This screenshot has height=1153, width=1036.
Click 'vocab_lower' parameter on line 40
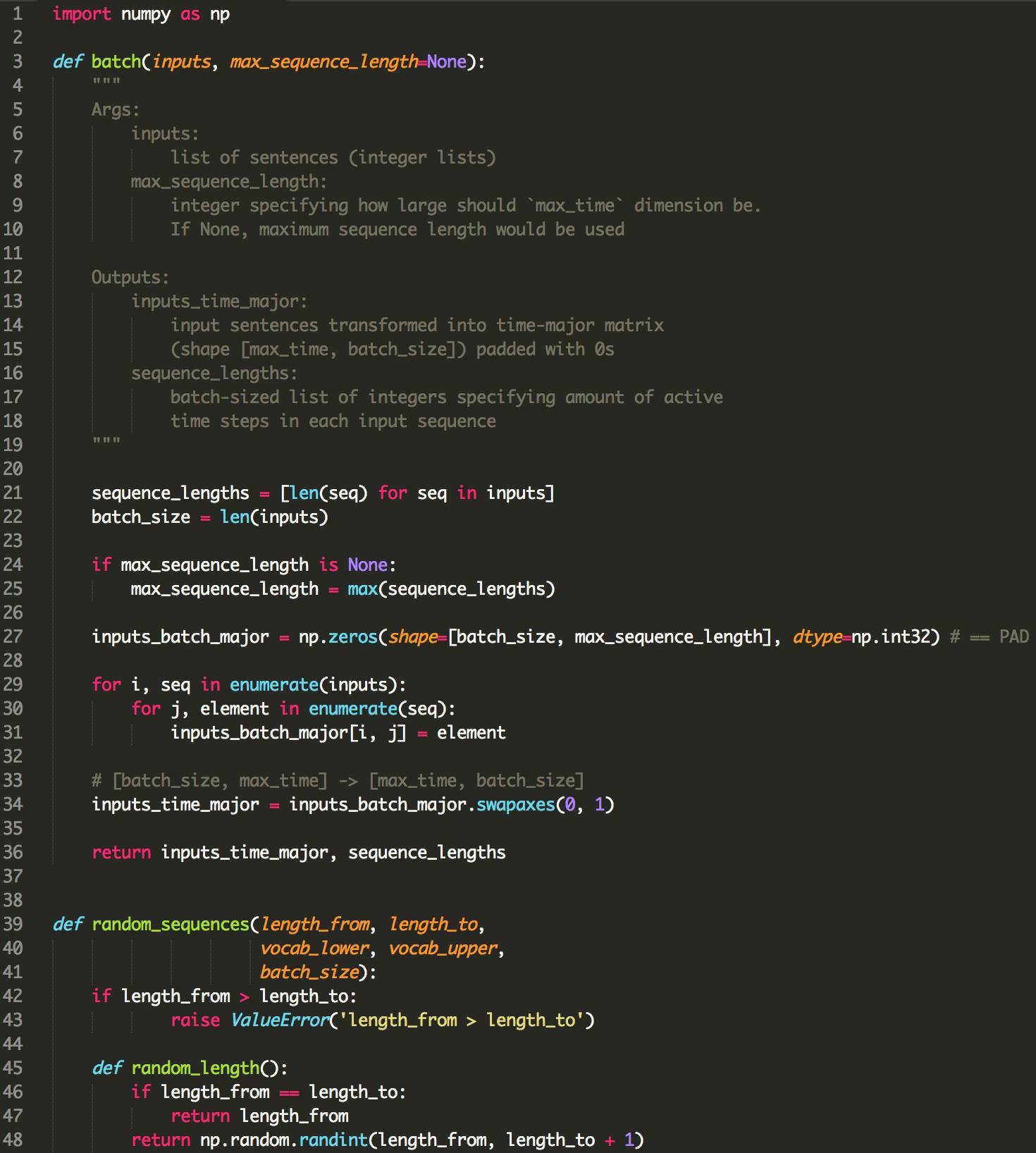pos(314,948)
